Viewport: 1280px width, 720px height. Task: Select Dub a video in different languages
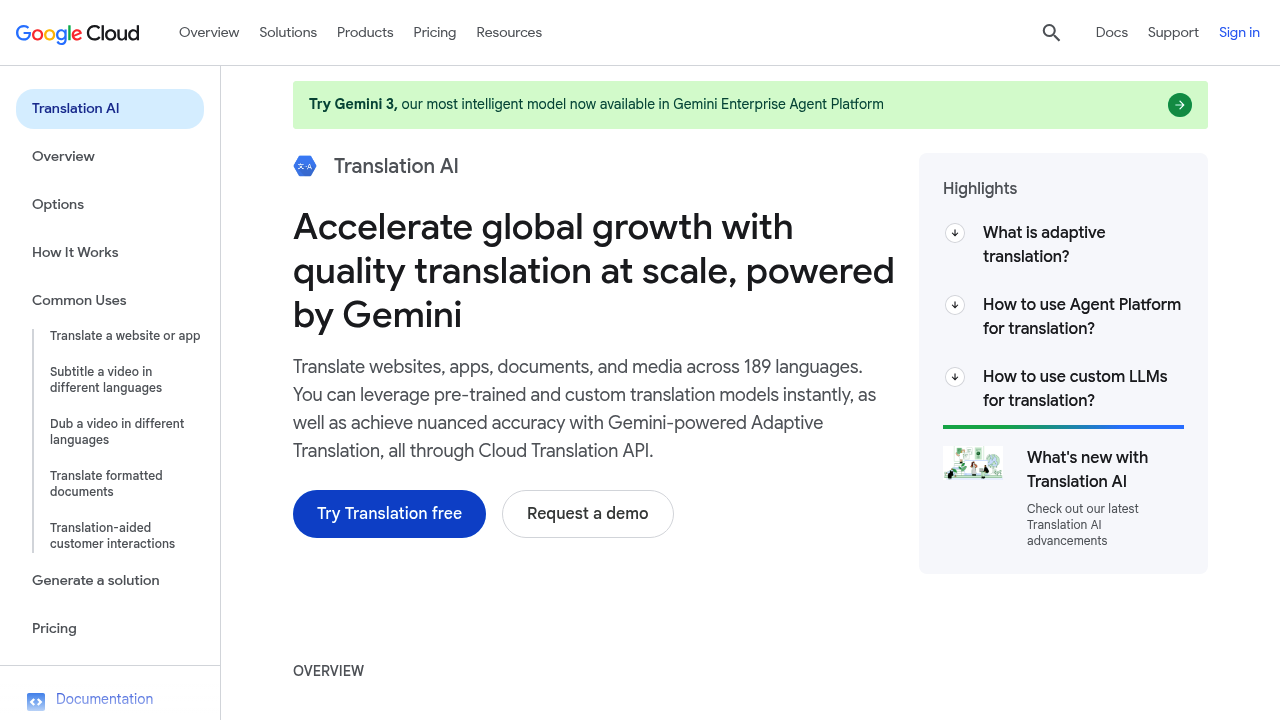click(x=117, y=432)
